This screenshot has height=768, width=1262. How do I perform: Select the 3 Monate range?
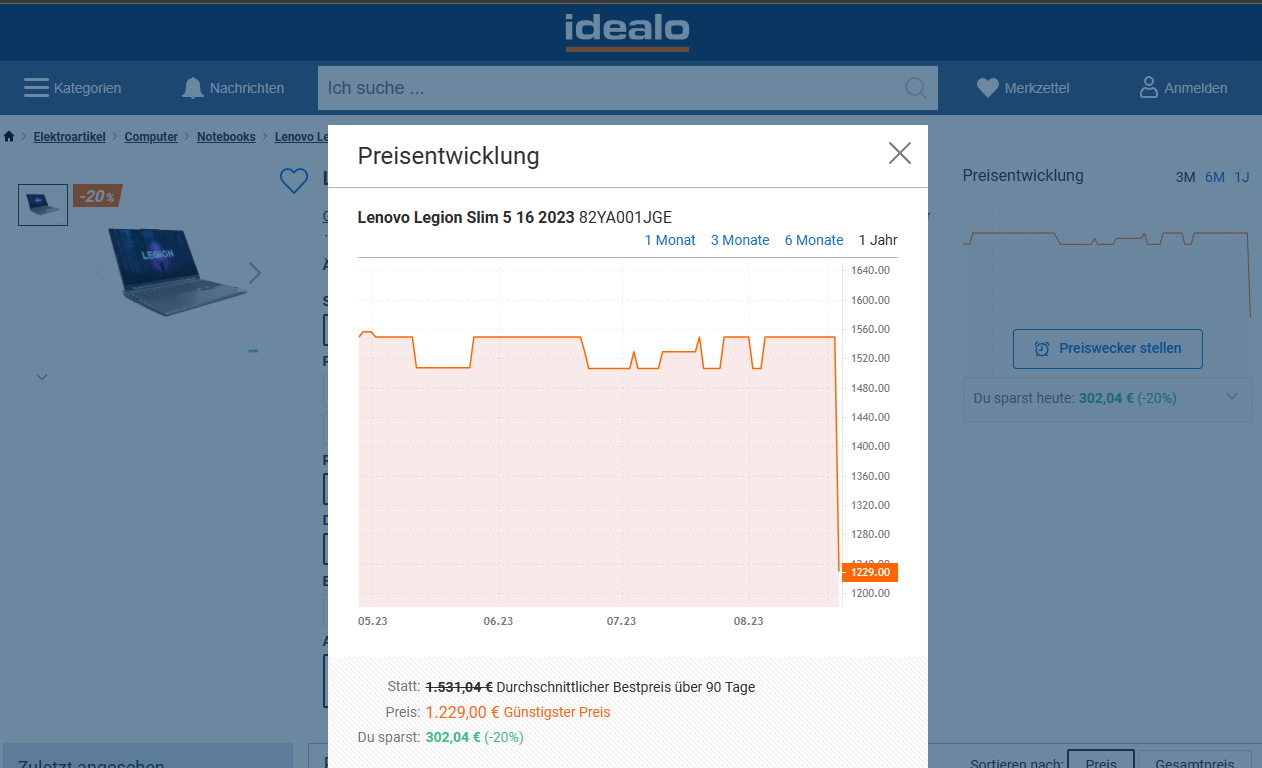pyautogui.click(x=740, y=240)
